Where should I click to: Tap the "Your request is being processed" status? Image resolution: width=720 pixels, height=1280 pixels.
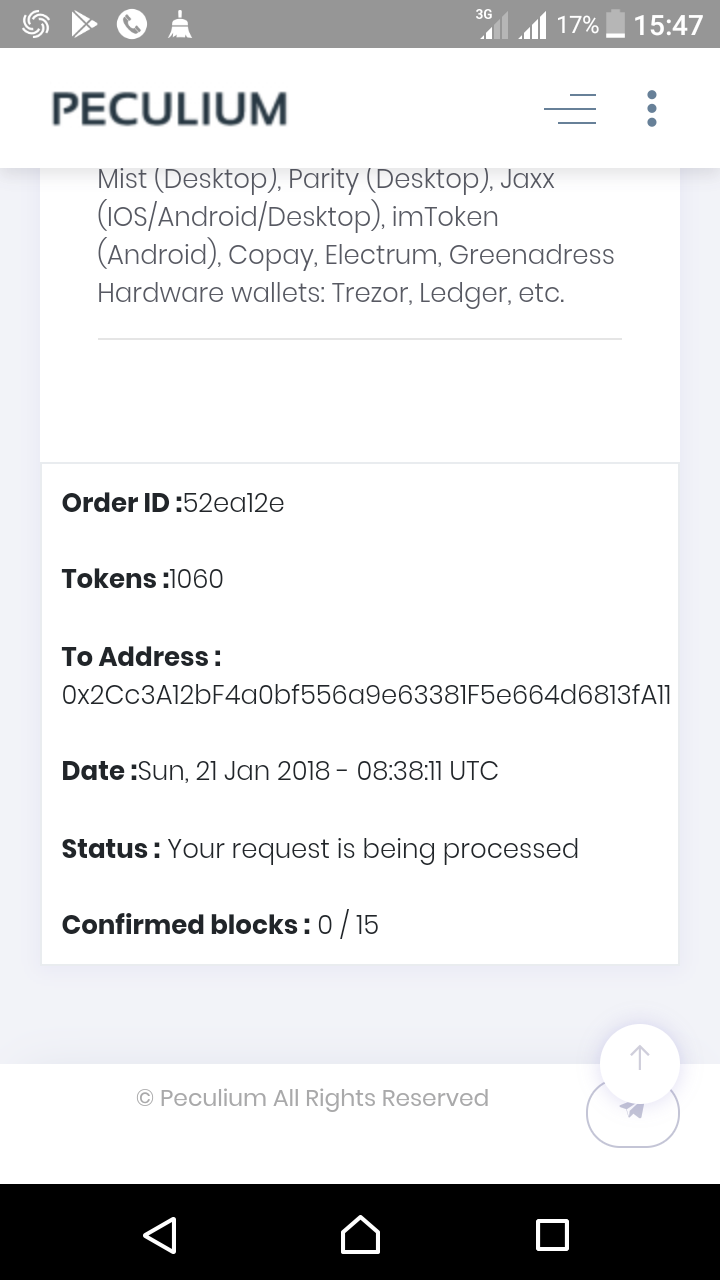(372, 849)
